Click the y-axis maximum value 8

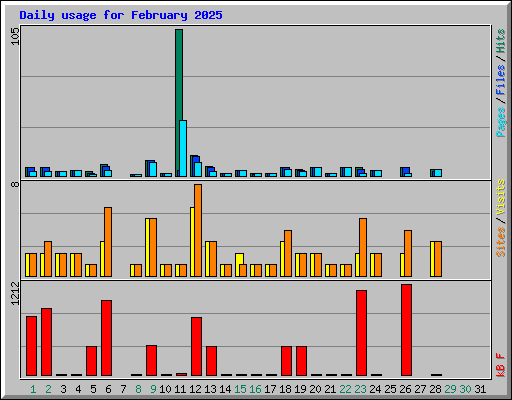15,184
